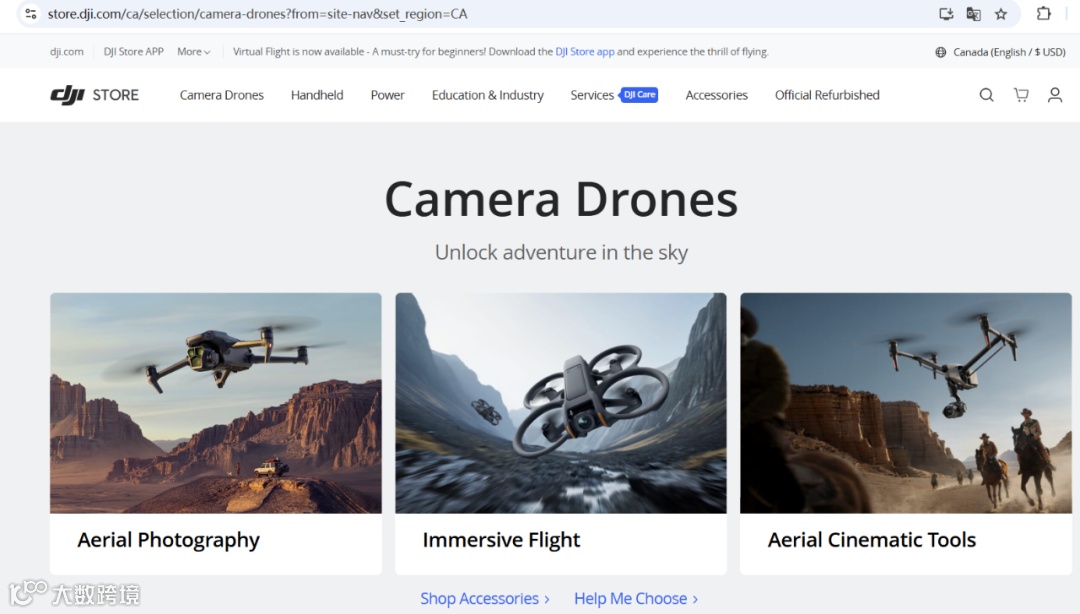Open the user account icon

(x=1055, y=95)
